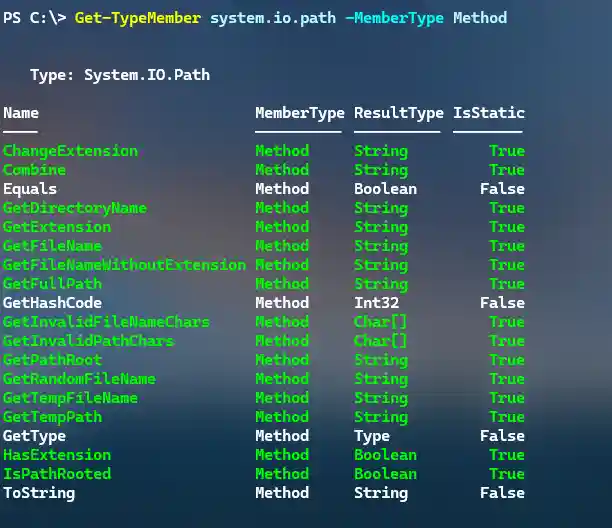This screenshot has width=612, height=528.
Task: Click the ResultType column header
Action: click(399, 113)
